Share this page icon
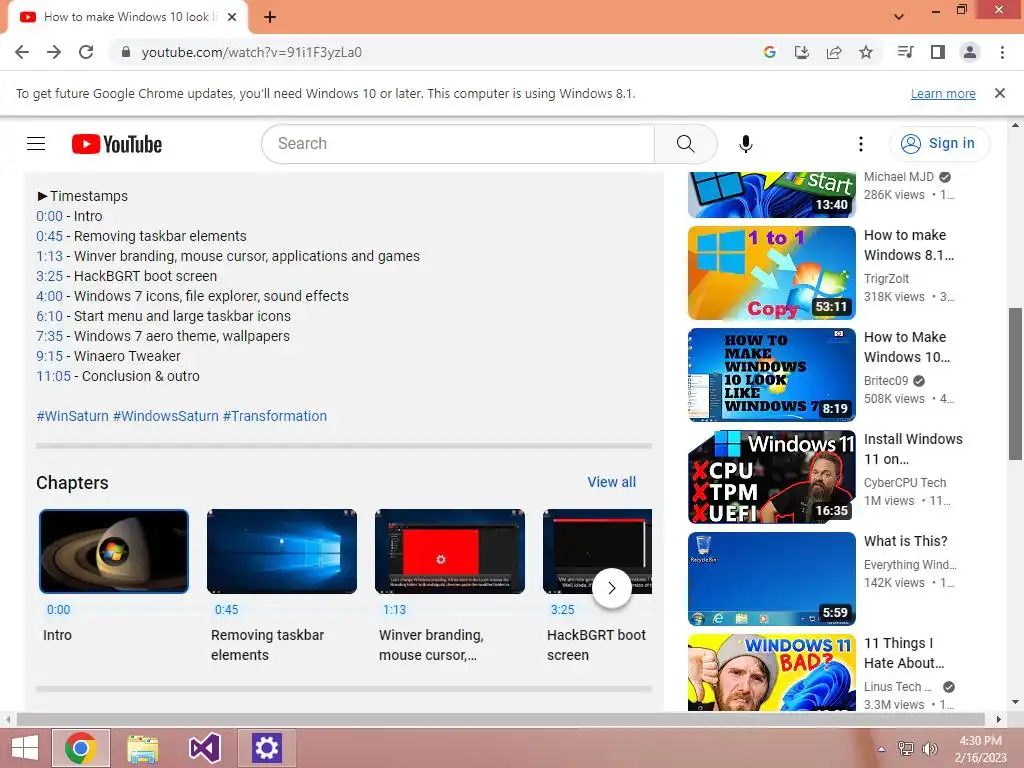Viewport: 1024px width, 768px height. 834,52
